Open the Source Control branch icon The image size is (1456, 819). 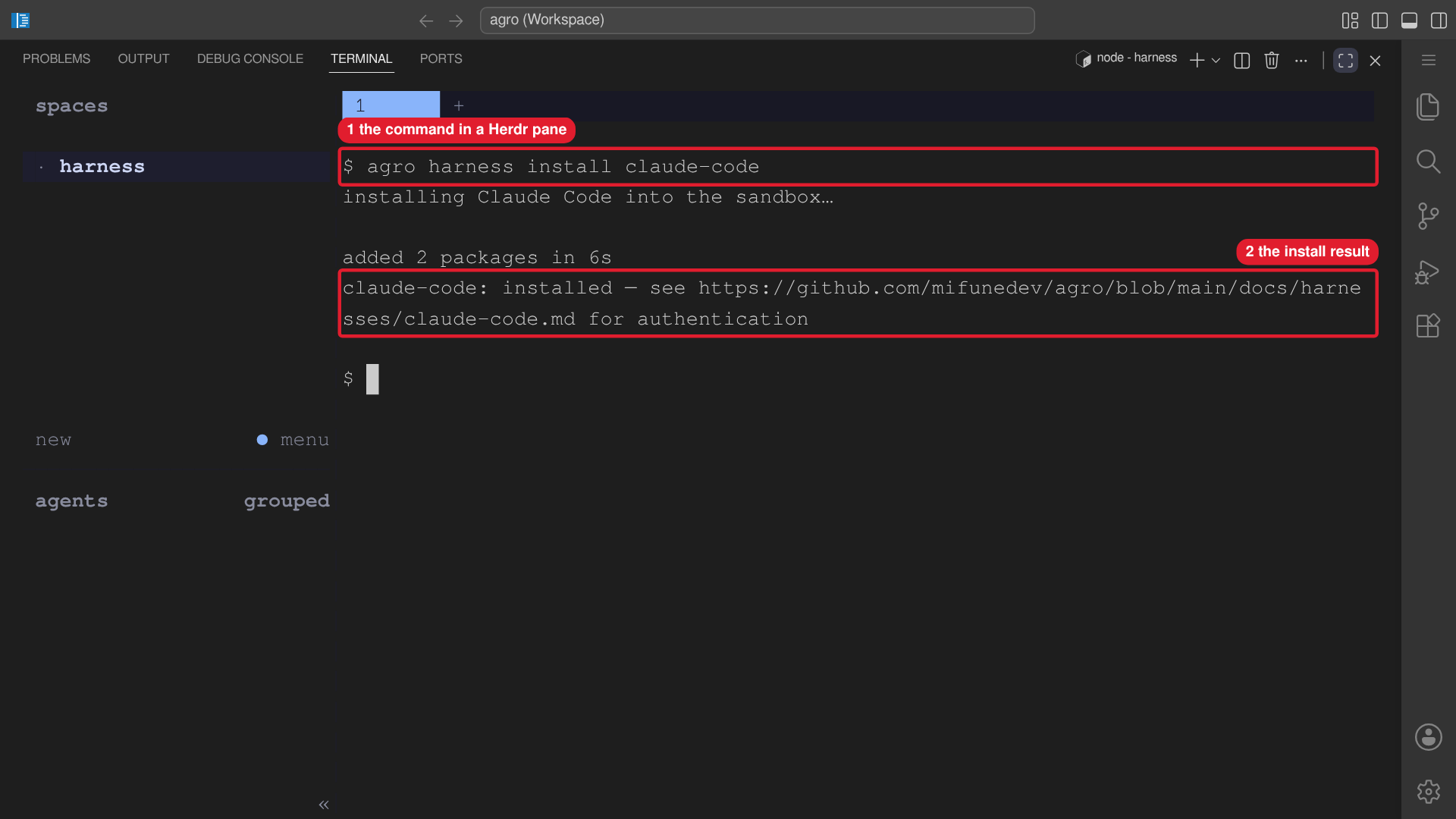click(x=1428, y=216)
